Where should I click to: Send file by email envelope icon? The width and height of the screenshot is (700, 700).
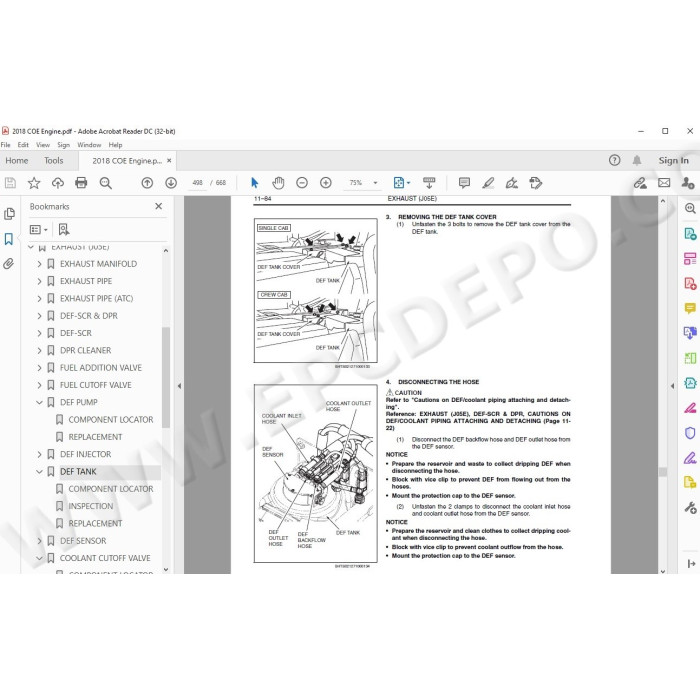tap(664, 183)
